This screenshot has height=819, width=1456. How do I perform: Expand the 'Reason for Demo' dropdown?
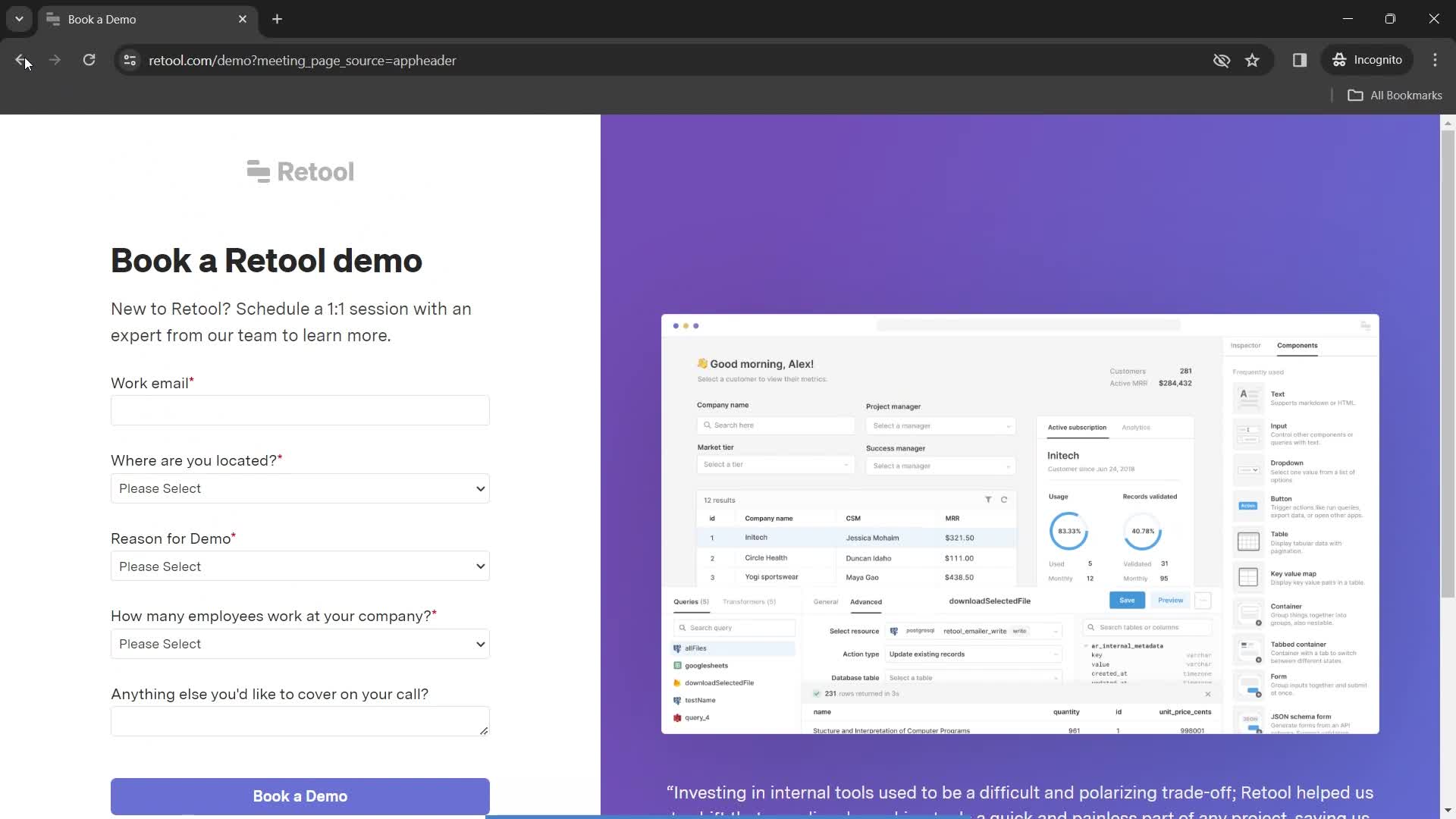point(300,567)
